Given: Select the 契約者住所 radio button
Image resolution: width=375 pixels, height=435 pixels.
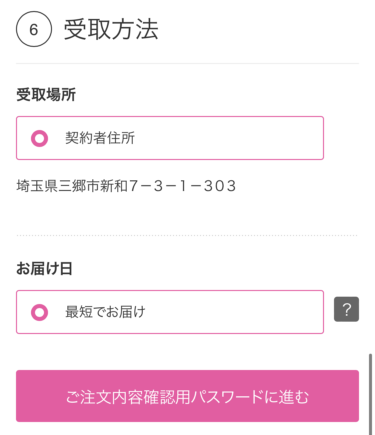Looking at the screenshot, I should [x=39, y=138].
